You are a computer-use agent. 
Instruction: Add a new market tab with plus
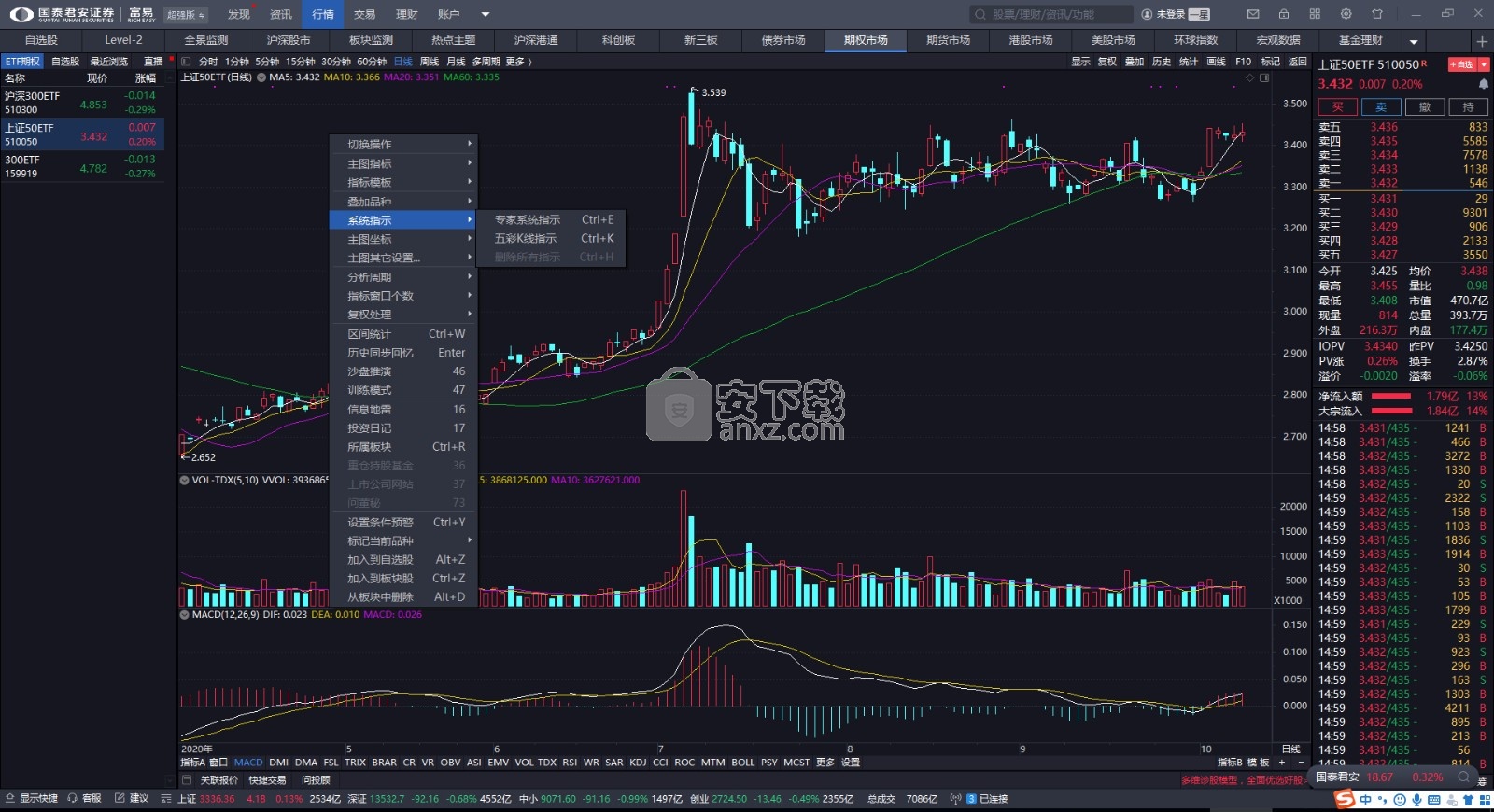click(1482, 41)
